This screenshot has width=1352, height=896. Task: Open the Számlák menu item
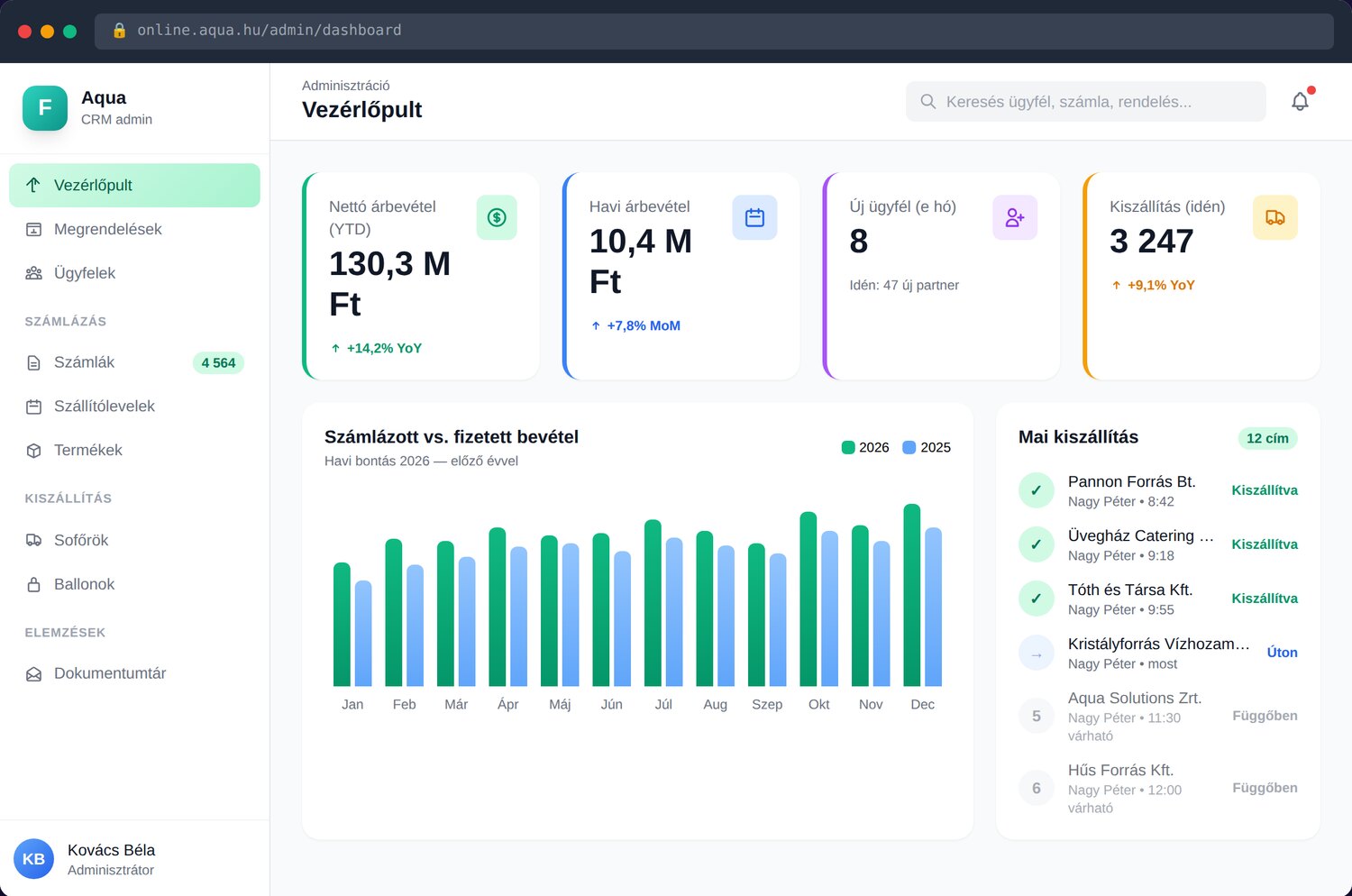click(134, 362)
